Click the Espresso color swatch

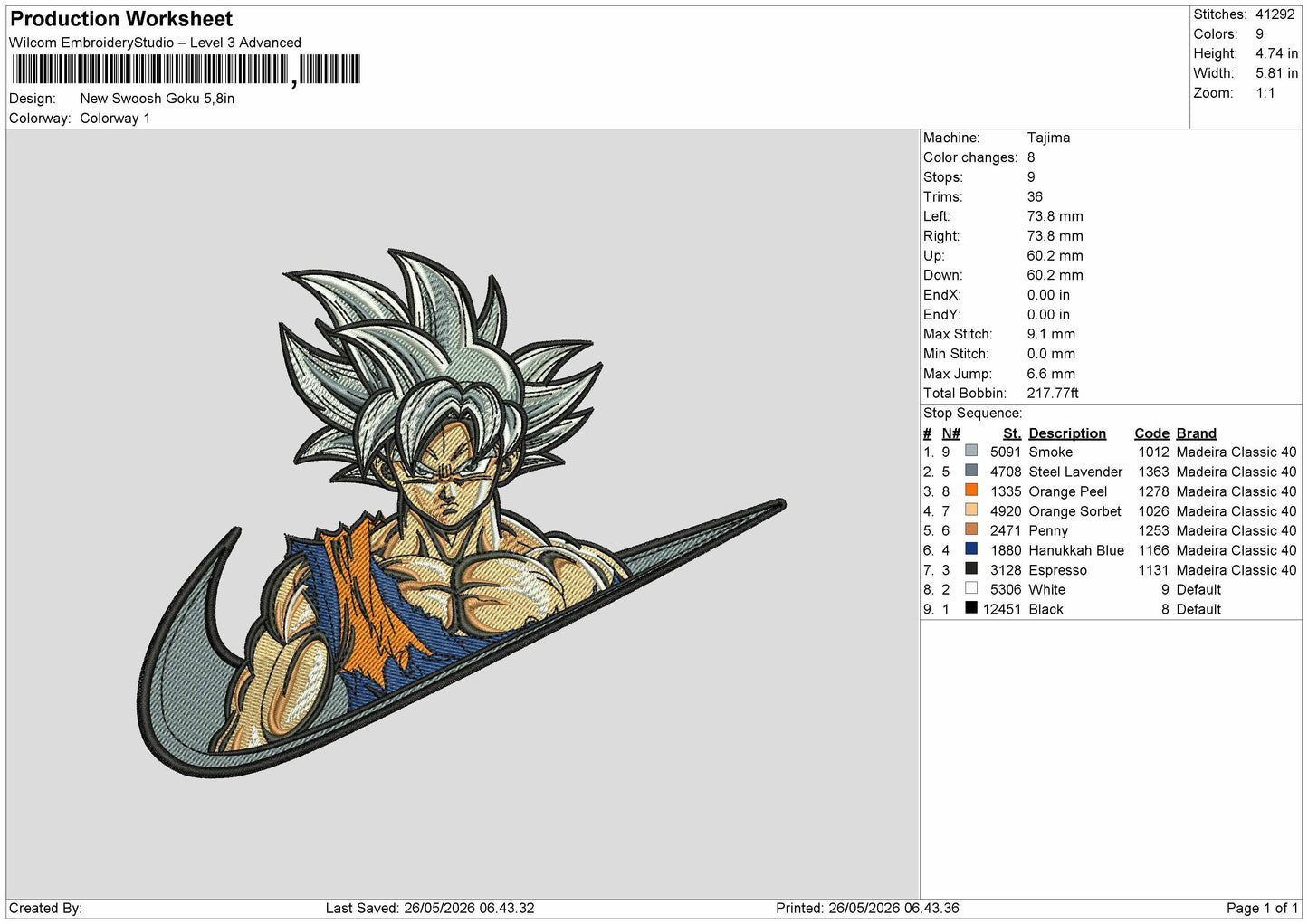click(x=971, y=569)
